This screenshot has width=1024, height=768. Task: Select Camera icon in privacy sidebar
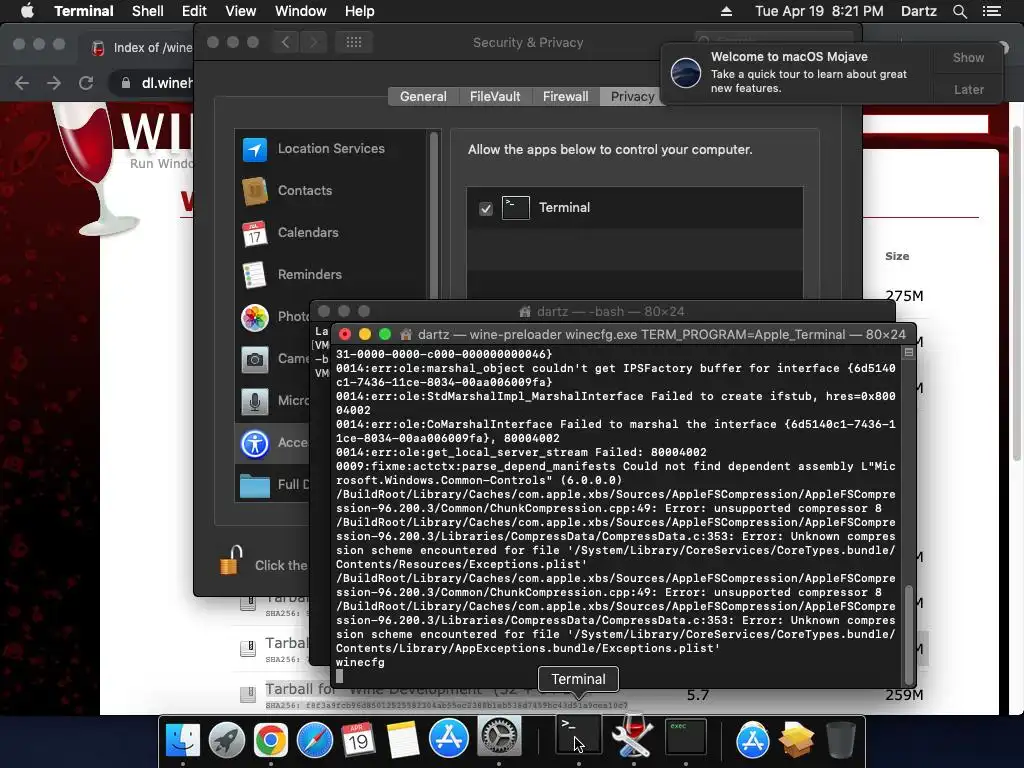[255, 359]
